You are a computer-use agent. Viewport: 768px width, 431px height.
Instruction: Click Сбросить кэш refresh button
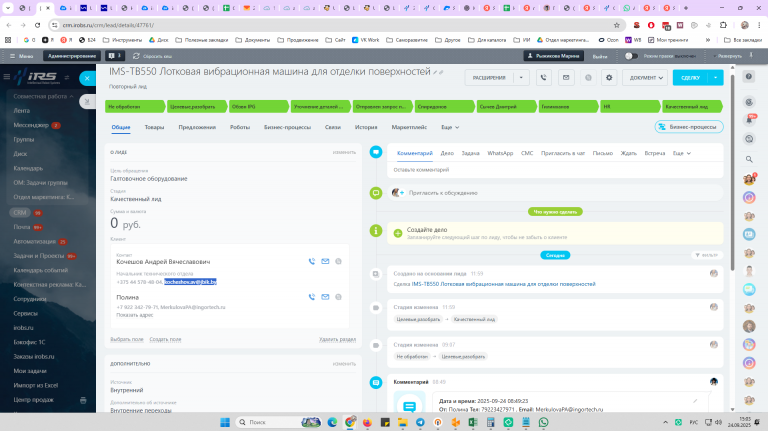click(152, 56)
